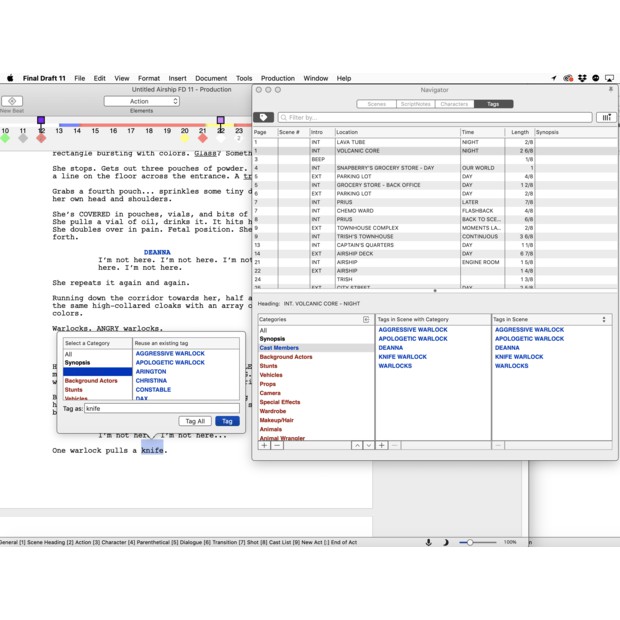Add a new category with the plus button
This screenshot has height=620, width=620.
pos(265,445)
